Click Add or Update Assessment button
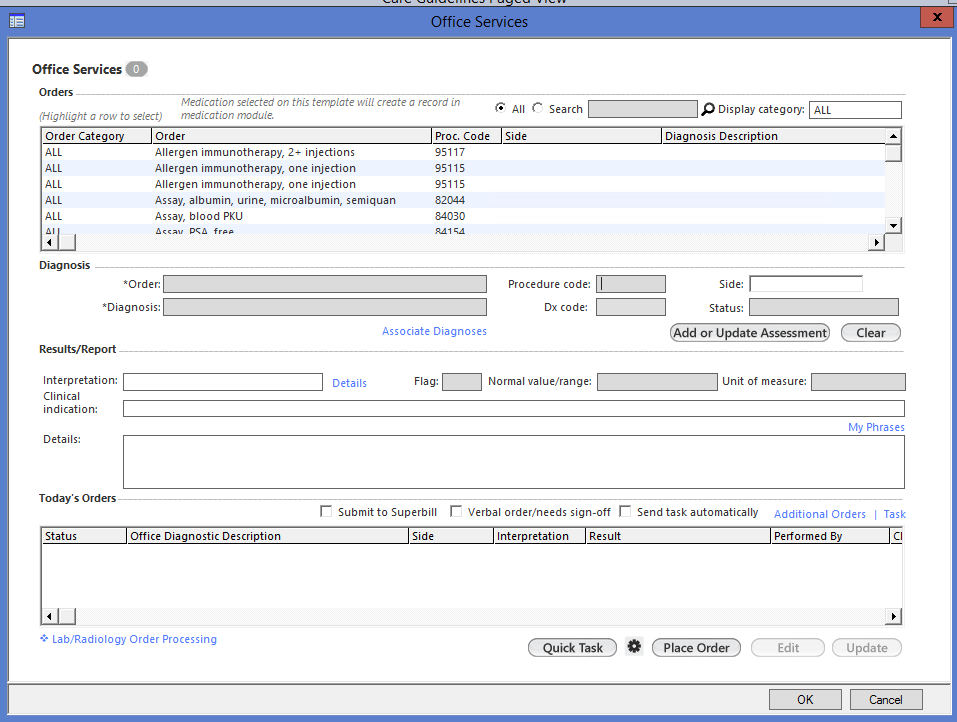 click(749, 333)
